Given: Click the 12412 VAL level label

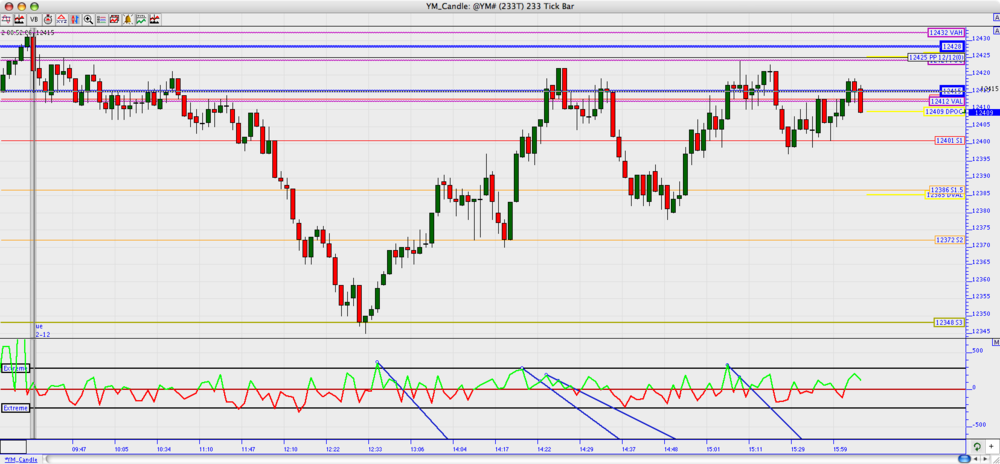Looking at the screenshot, I should pos(946,101).
